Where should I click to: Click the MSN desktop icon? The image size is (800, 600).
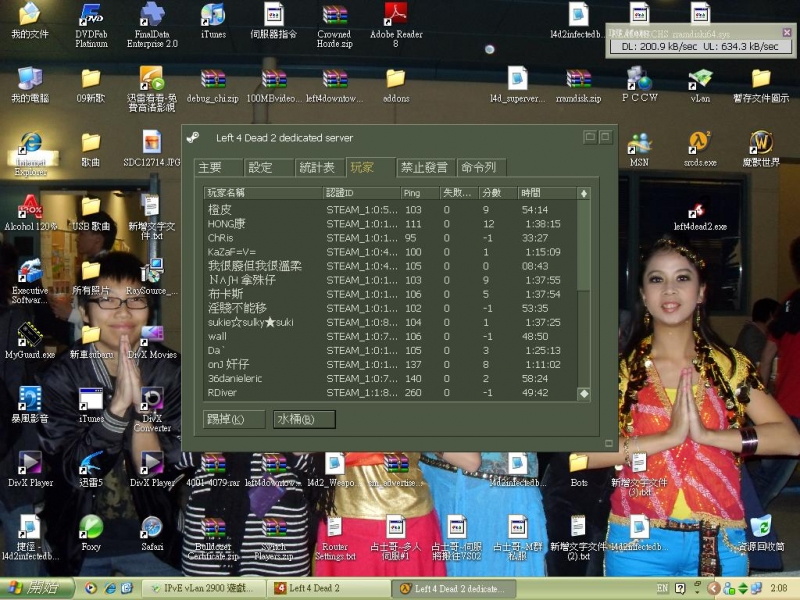click(639, 143)
